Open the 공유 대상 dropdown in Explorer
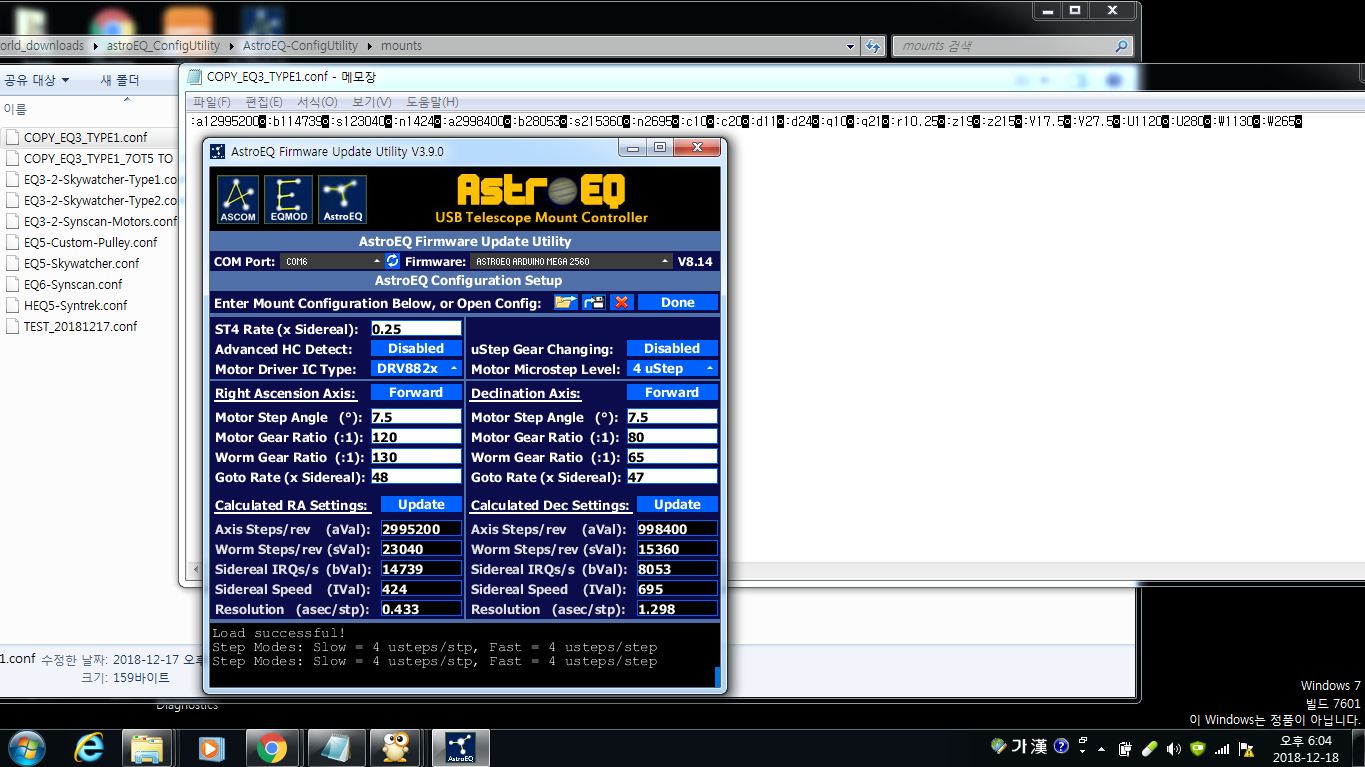This screenshot has width=1365, height=767. click(37, 80)
